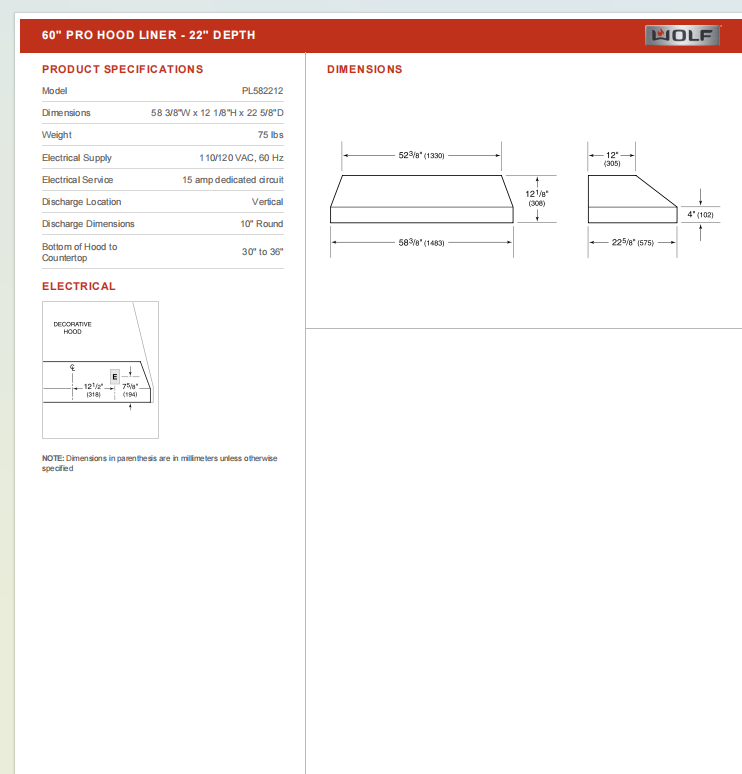This screenshot has width=742, height=774.
Task: Select '15 amp dedicated circuit' value
Action: (x=233, y=180)
